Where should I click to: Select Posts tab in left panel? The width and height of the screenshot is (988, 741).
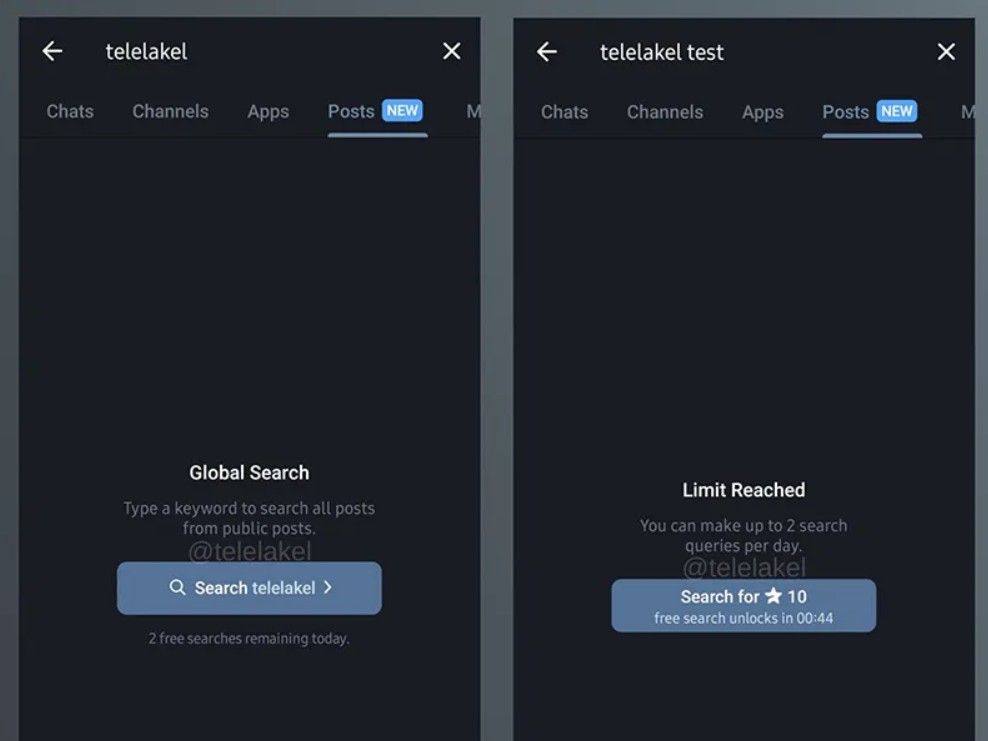click(351, 111)
